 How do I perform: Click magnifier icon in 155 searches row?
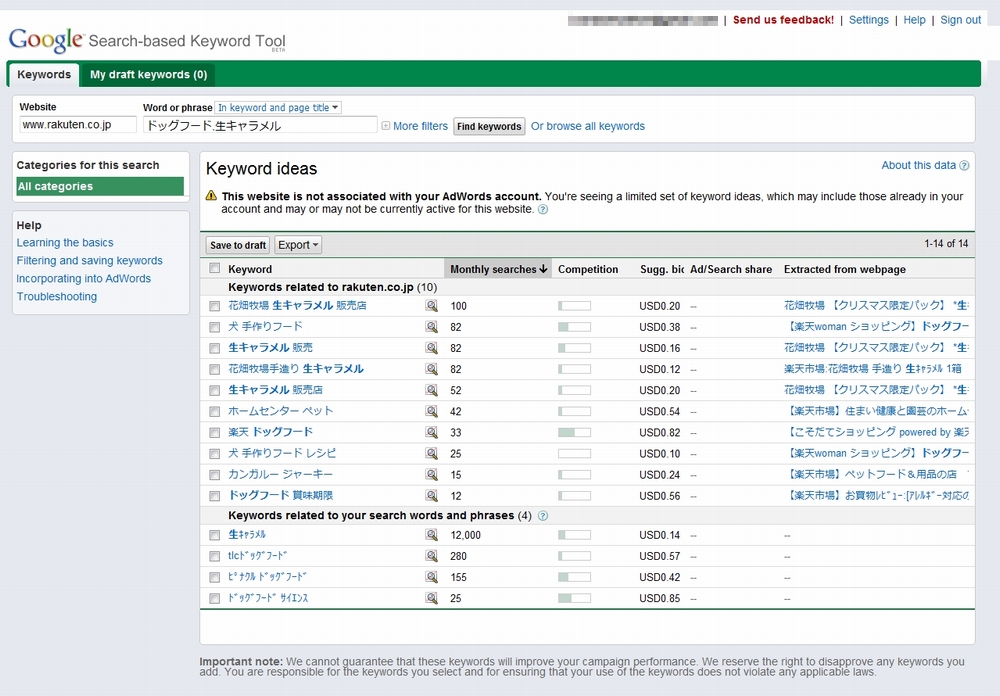[432, 577]
